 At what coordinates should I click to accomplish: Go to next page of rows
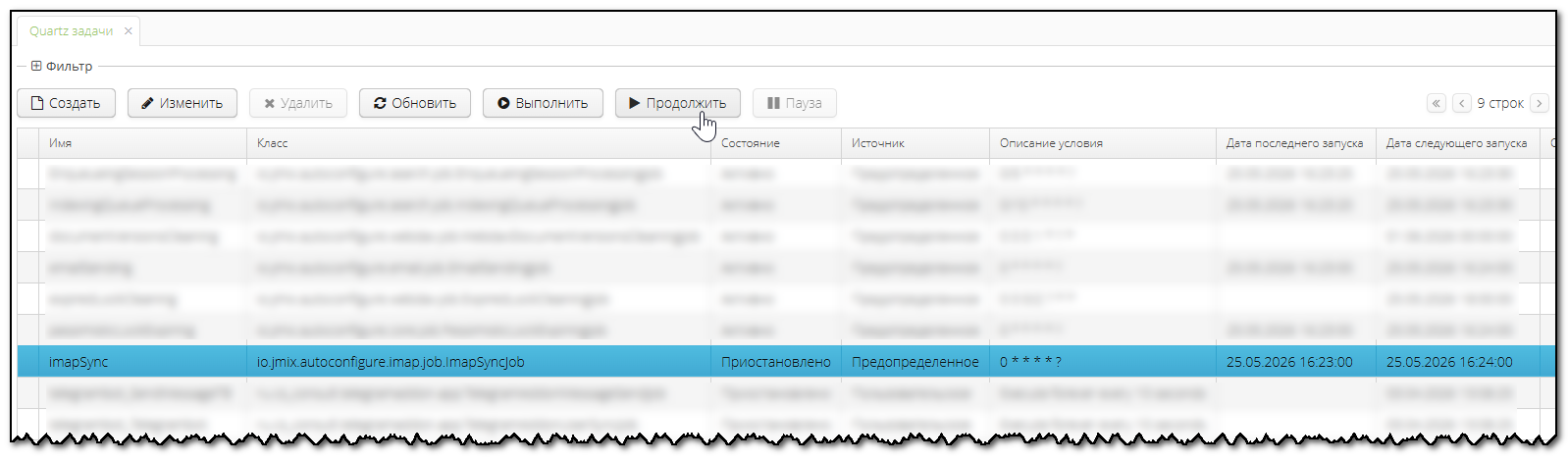[1540, 103]
